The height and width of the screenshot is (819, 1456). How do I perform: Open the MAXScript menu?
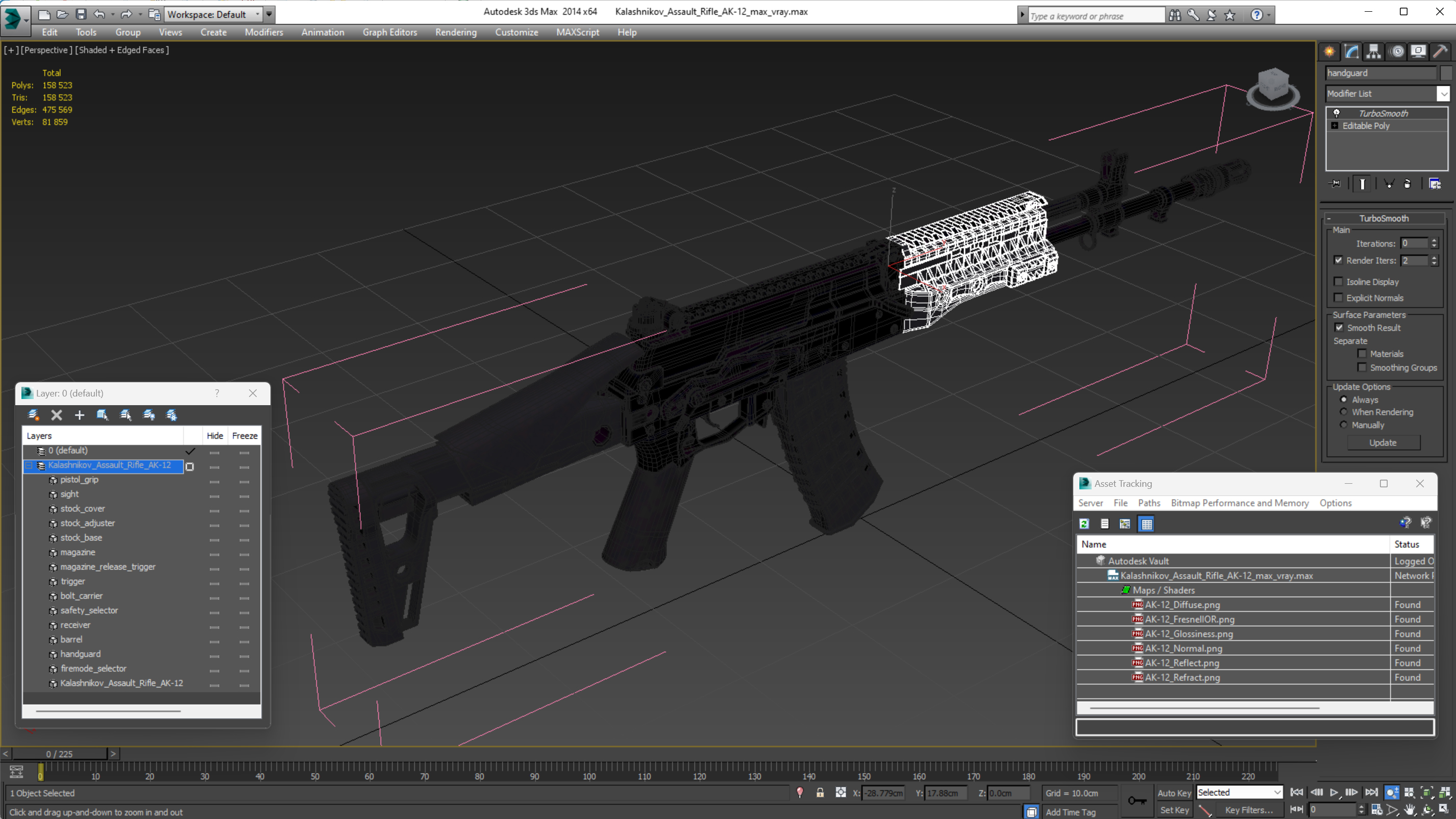[578, 32]
